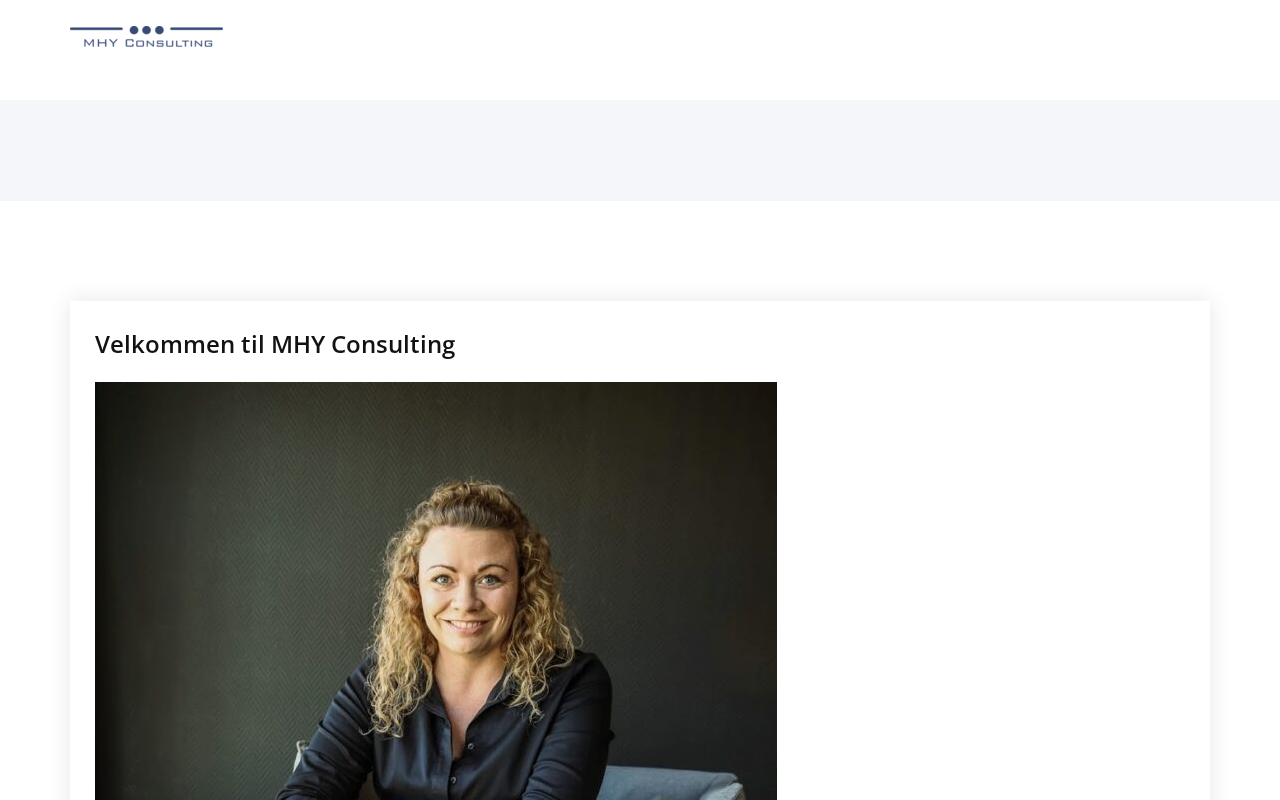Click the MHY Consulting logo
This screenshot has width=1280, height=800.
click(146, 37)
